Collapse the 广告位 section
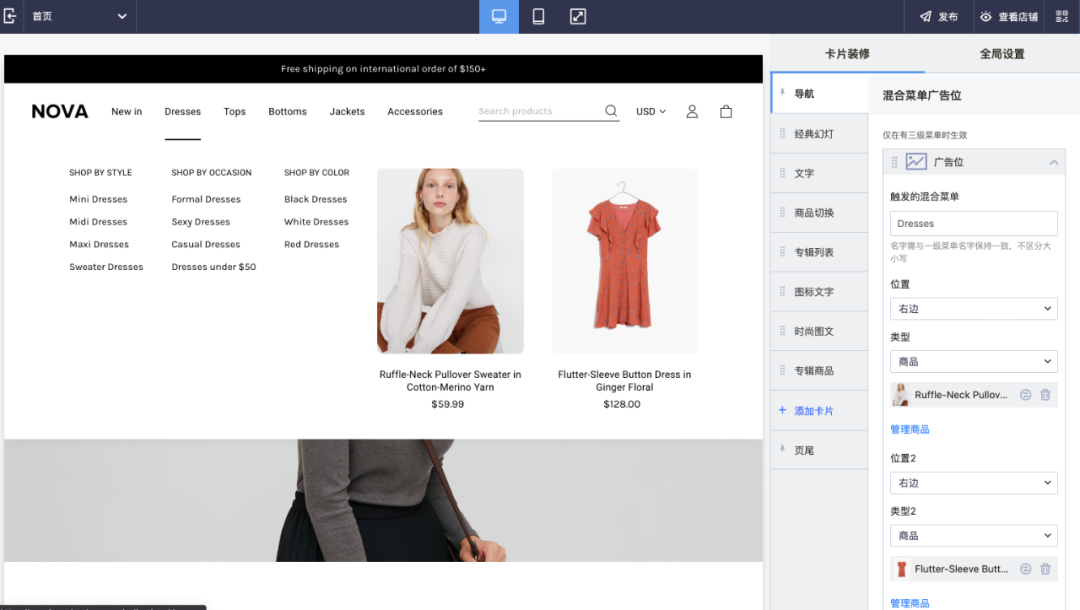Screen dimensions: 1080x610 1054,162
